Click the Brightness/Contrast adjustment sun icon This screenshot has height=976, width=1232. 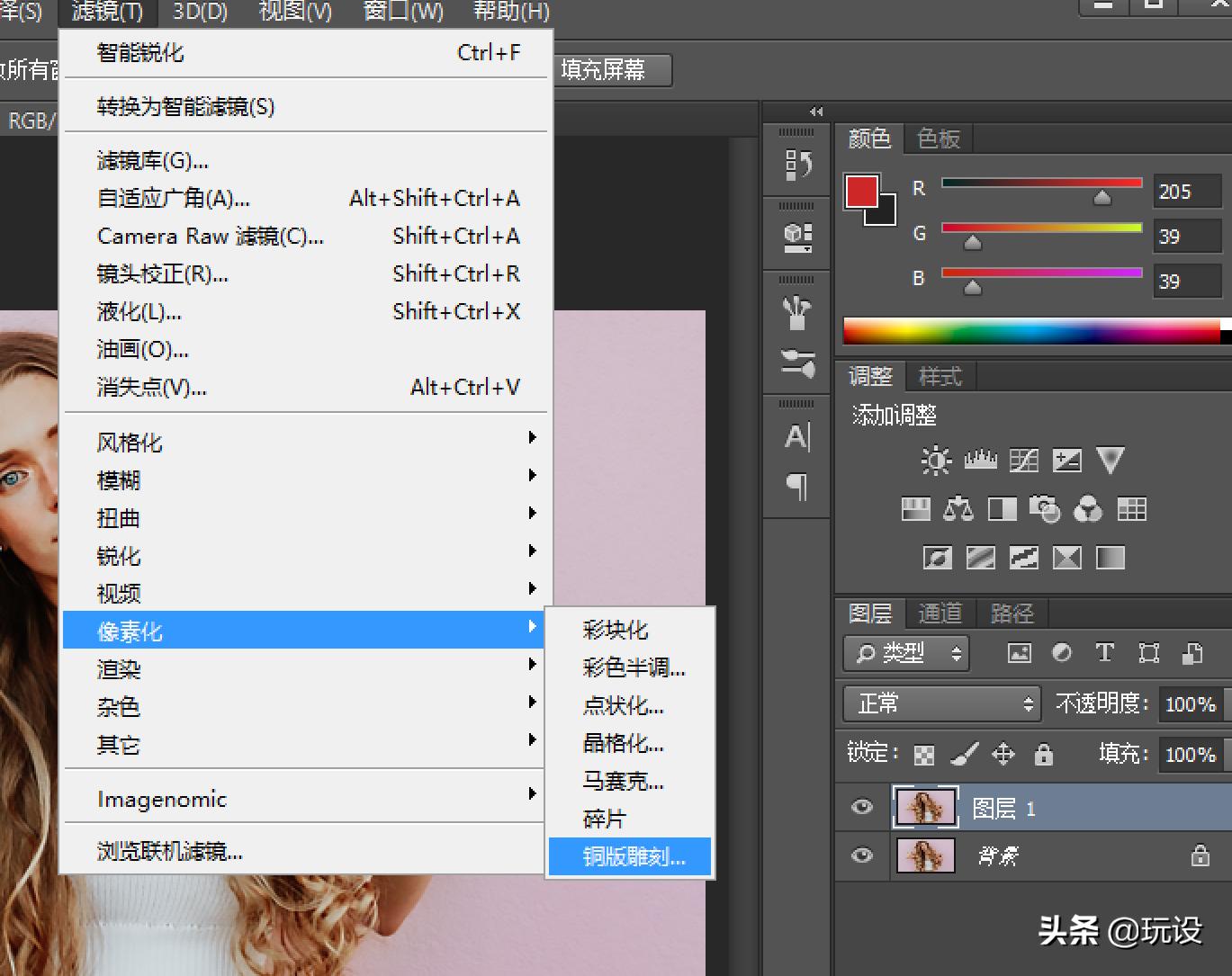pyautogui.click(x=936, y=461)
